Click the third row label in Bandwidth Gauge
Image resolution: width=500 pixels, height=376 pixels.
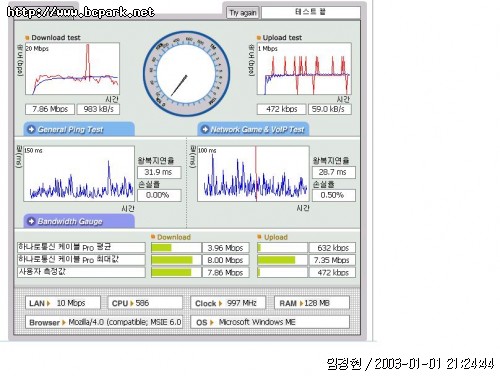(x=81, y=272)
